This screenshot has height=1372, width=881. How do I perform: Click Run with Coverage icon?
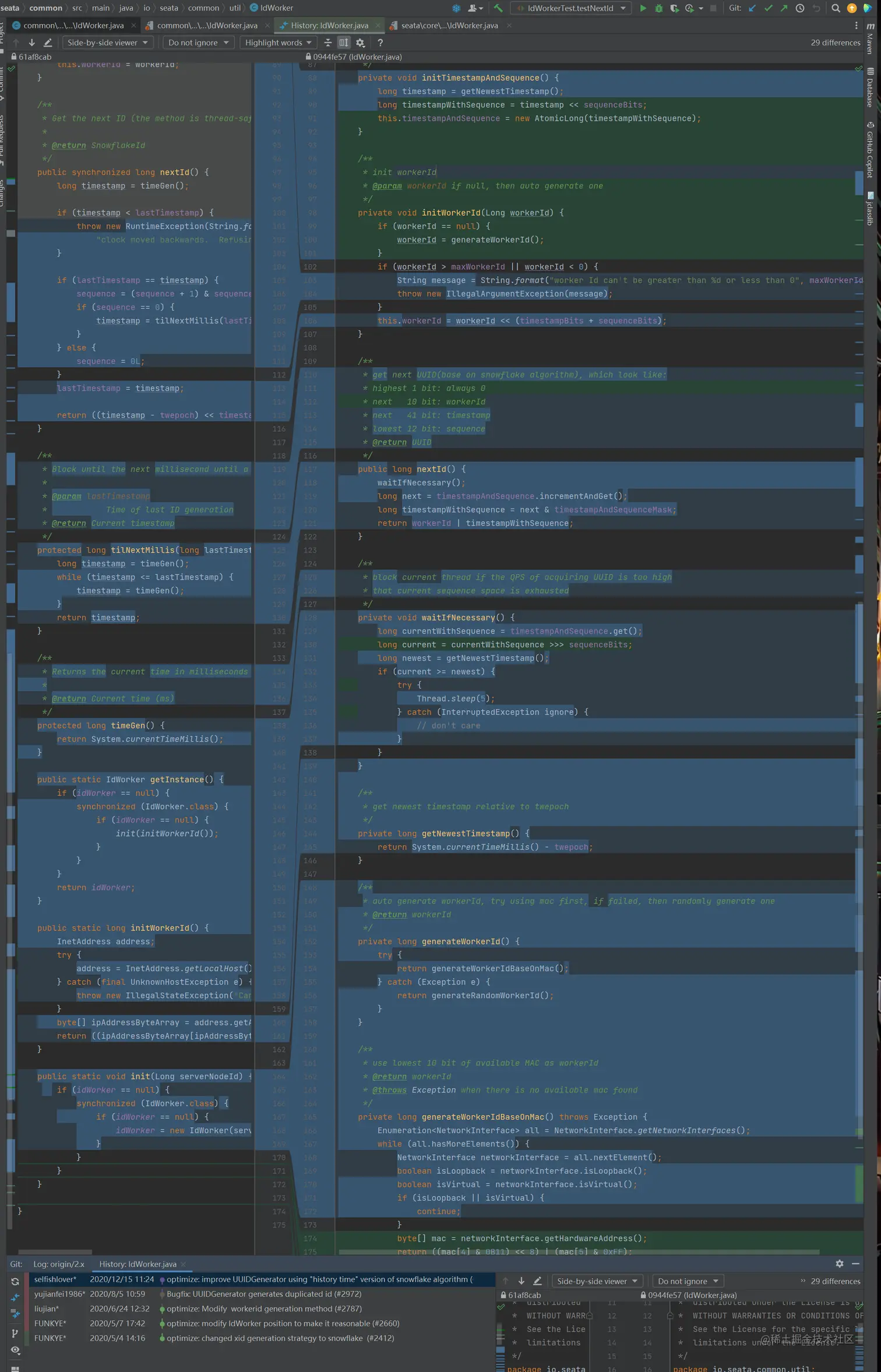pyautogui.click(x=674, y=8)
